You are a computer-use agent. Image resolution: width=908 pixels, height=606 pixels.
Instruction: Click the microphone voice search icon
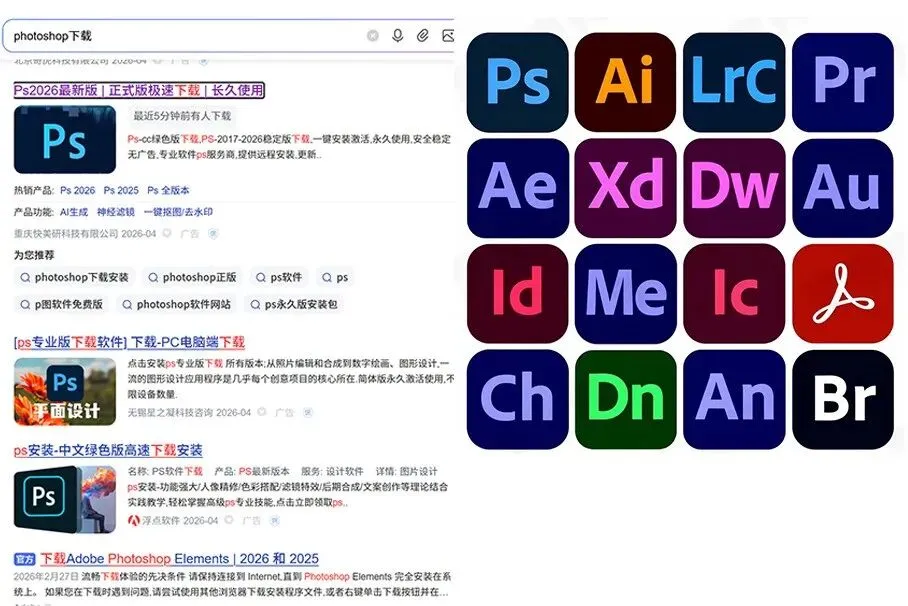click(x=397, y=36)
